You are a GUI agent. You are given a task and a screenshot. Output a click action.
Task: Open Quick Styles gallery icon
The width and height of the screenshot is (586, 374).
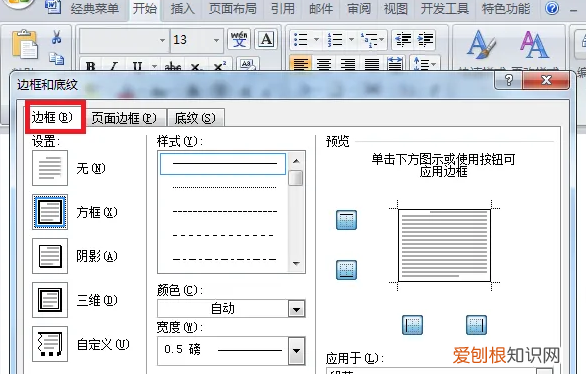click(x=481, y=45)
